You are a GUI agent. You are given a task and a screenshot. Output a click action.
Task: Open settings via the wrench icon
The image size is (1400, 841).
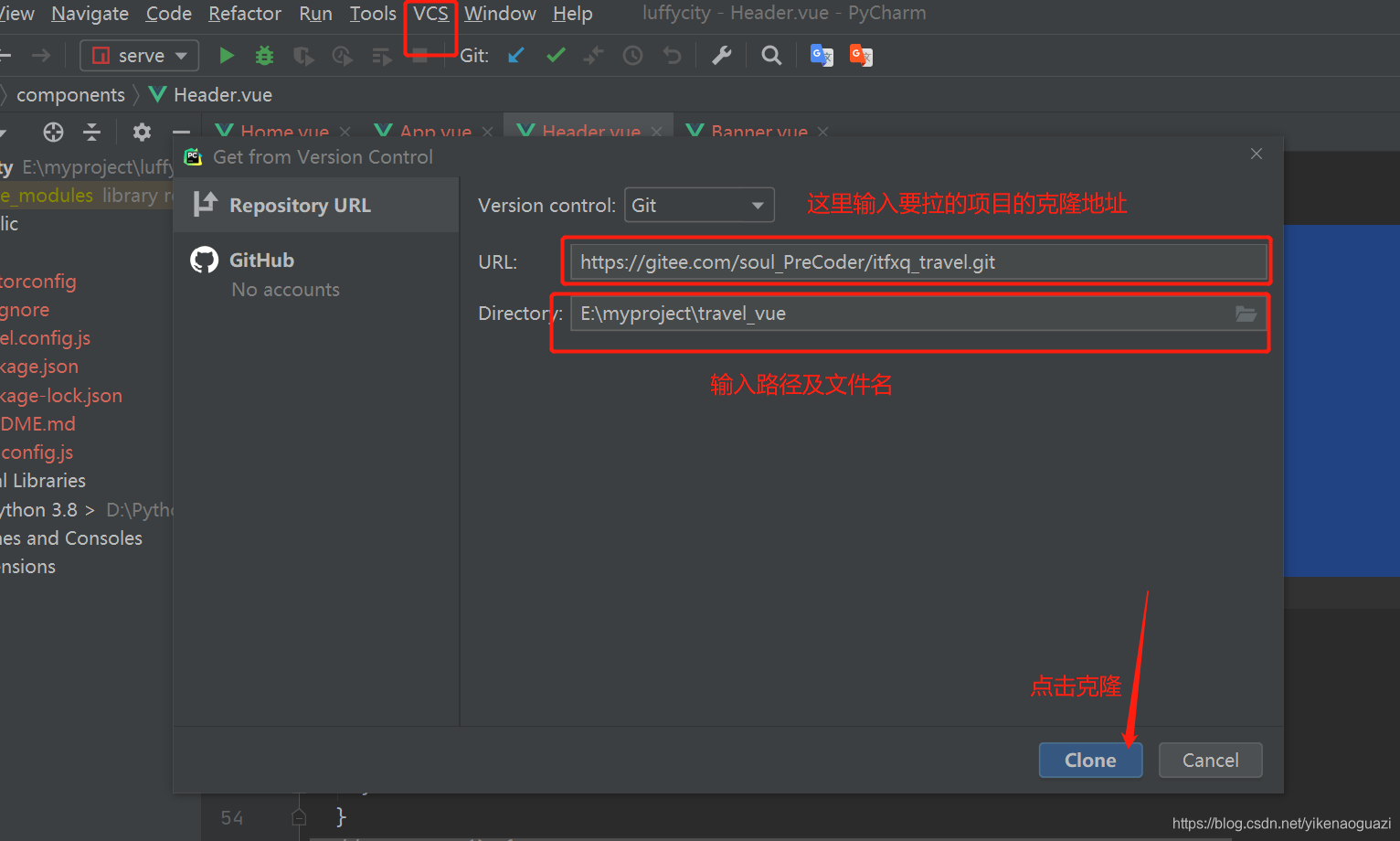pos(722,56)
